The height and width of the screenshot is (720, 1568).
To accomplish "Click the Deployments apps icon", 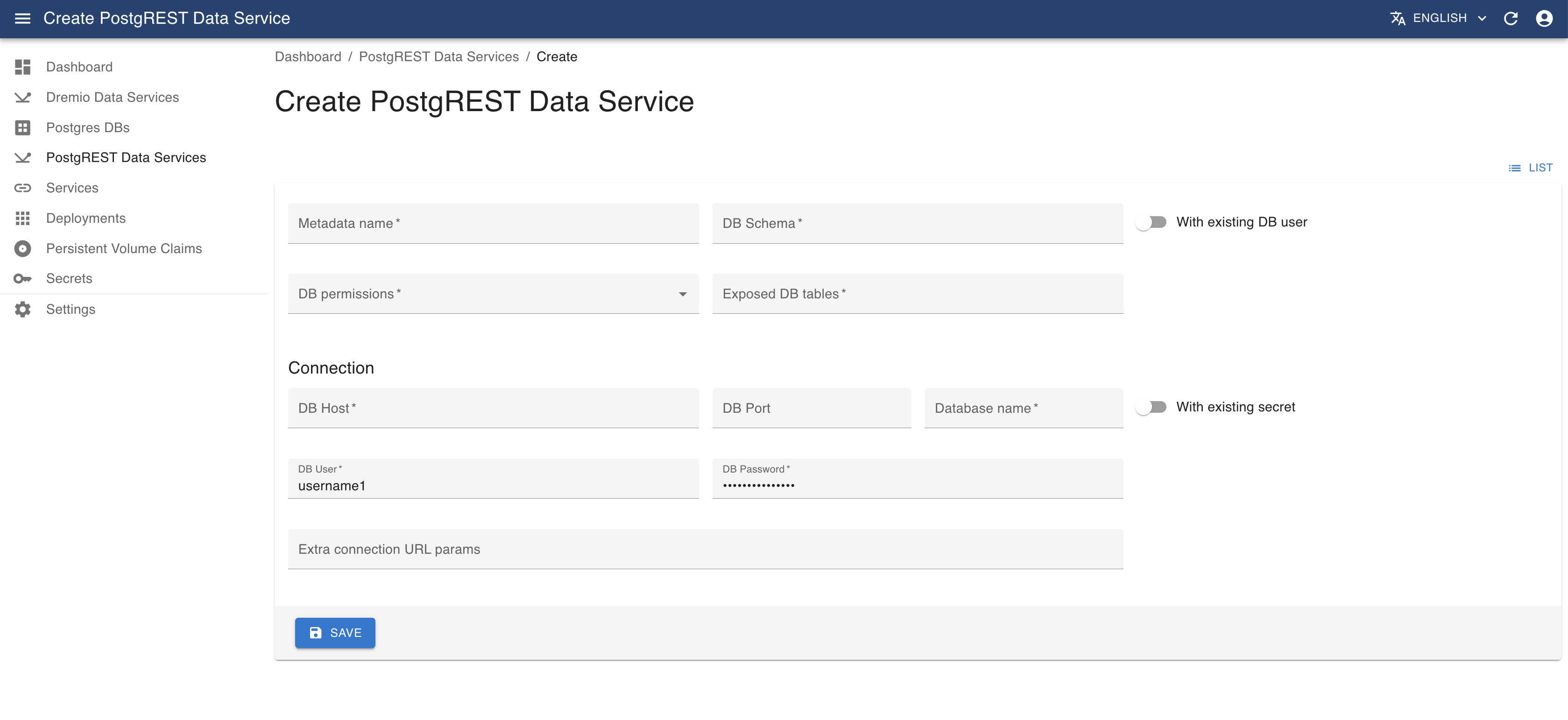I will (x=22, y=219).
